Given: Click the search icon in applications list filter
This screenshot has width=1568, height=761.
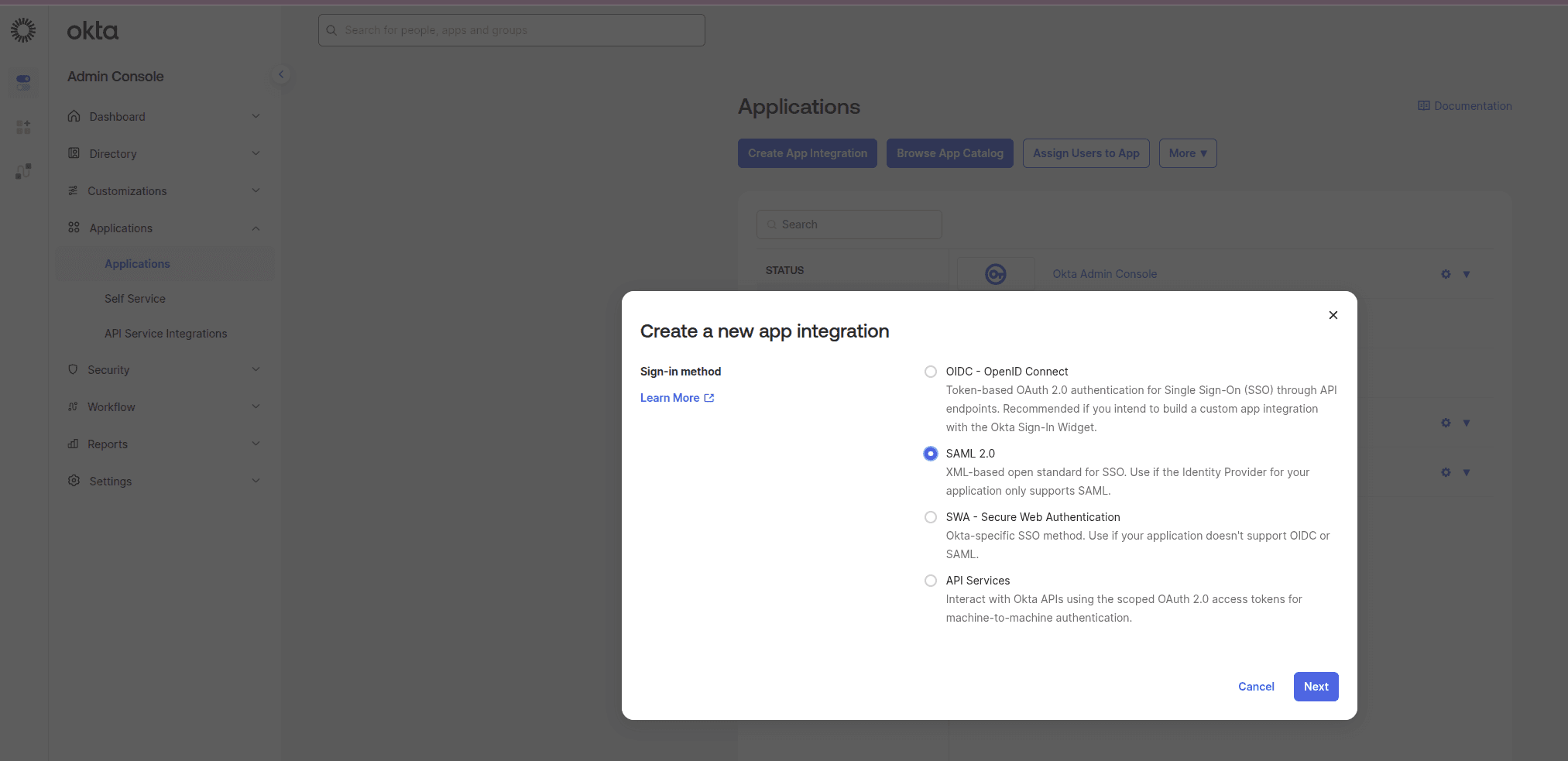Looking at the screenshot, I should (771, 225).
